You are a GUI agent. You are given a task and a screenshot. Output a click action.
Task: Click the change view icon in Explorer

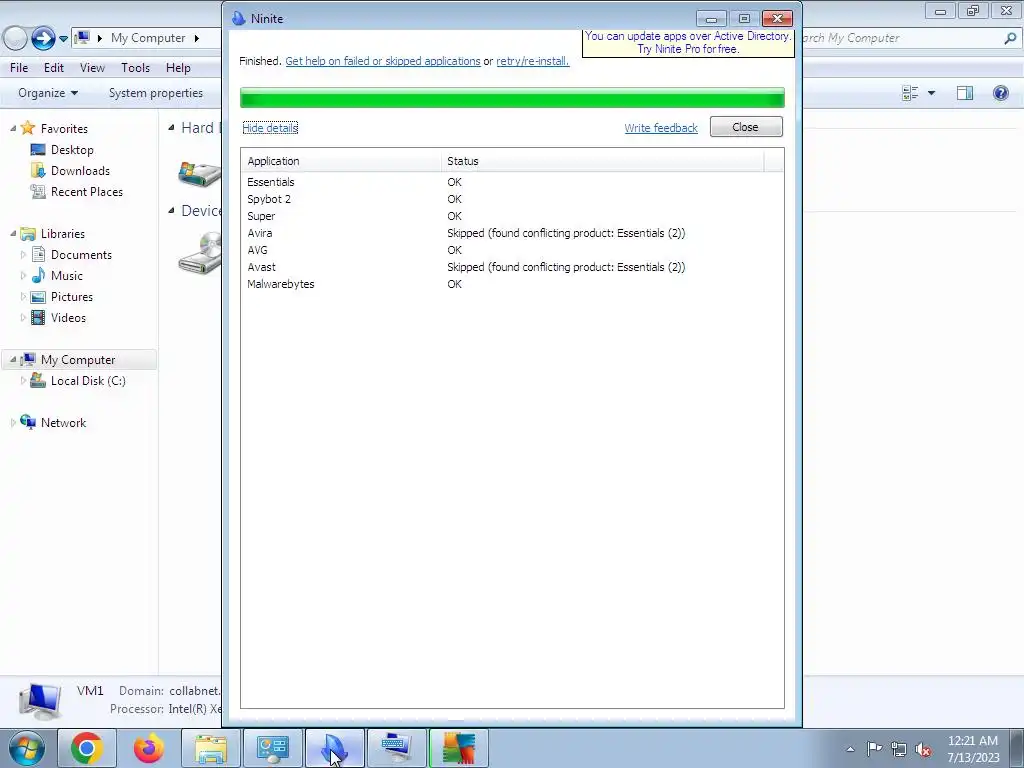(910, 93)
